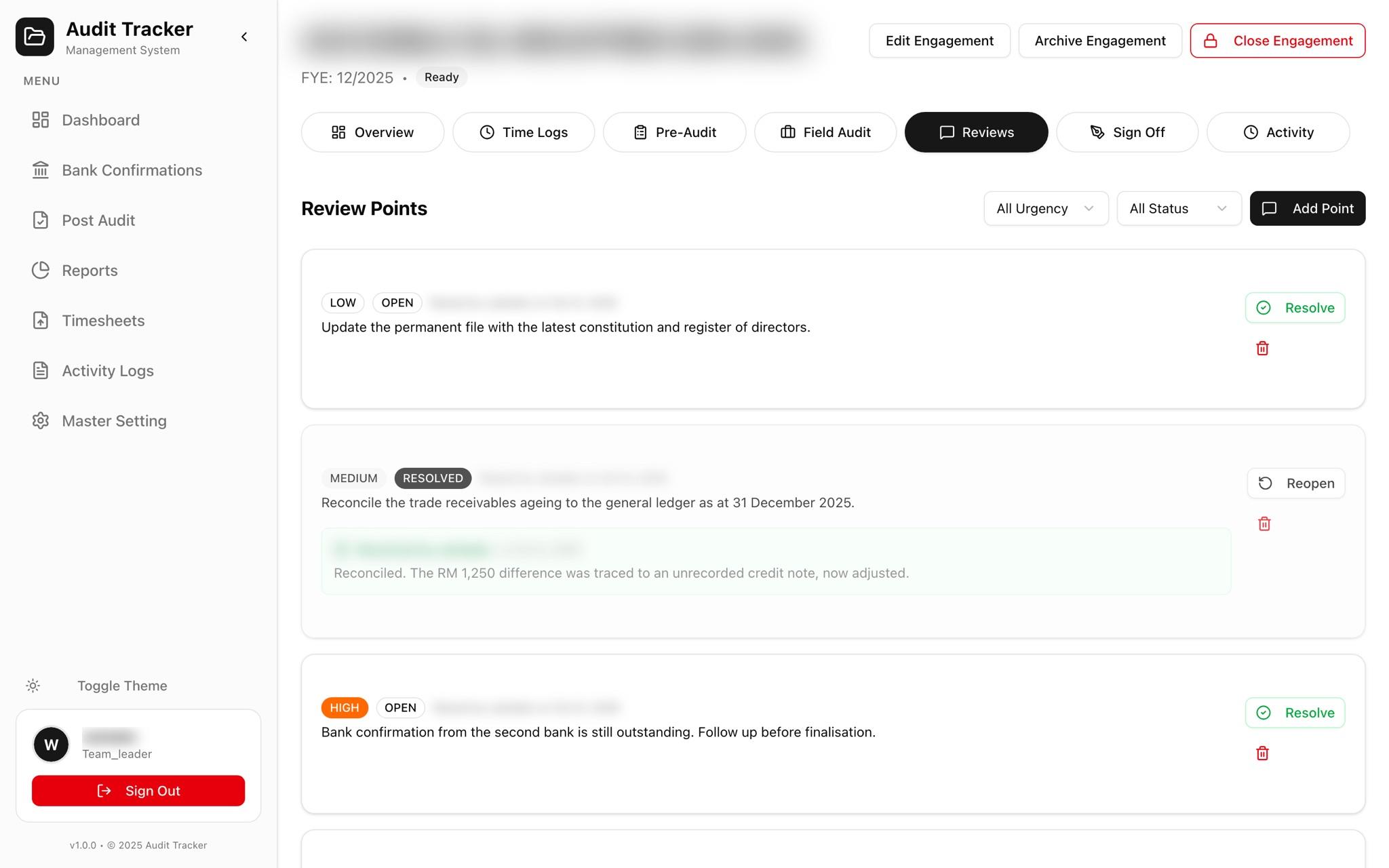Click the HIGH urgency badge
Image resolution: width=1389 pixels, height=868 pixels.
(345, 707)
